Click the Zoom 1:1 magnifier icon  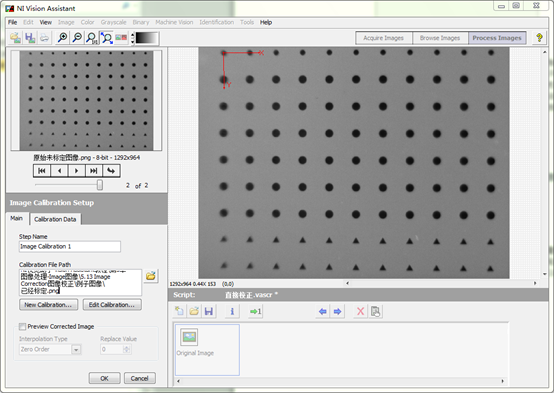[92, 38]
